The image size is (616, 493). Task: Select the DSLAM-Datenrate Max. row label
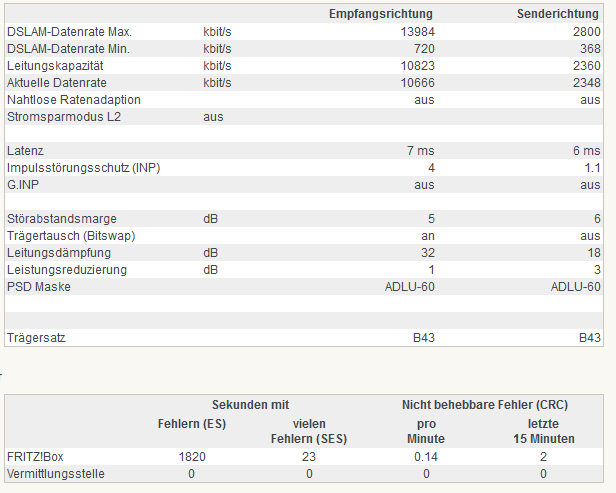coord(69,32)
